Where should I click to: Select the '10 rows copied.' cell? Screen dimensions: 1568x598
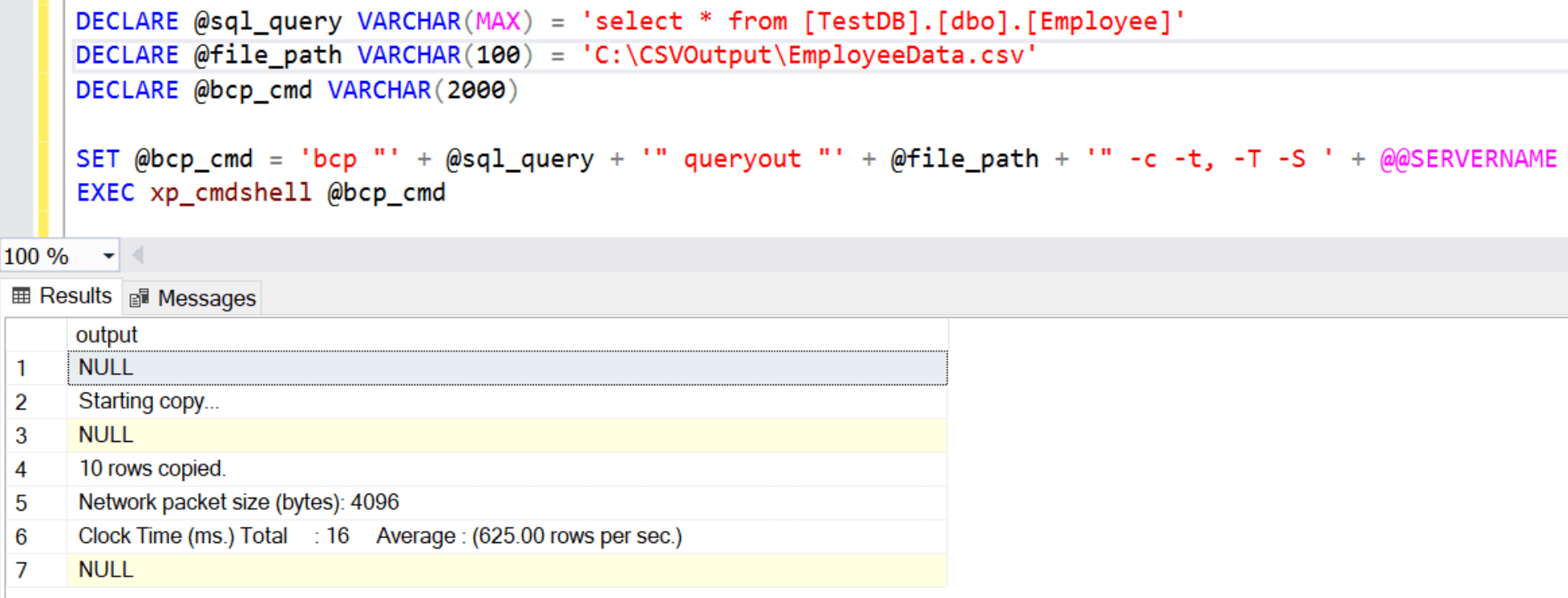click(x=507, y=469)
